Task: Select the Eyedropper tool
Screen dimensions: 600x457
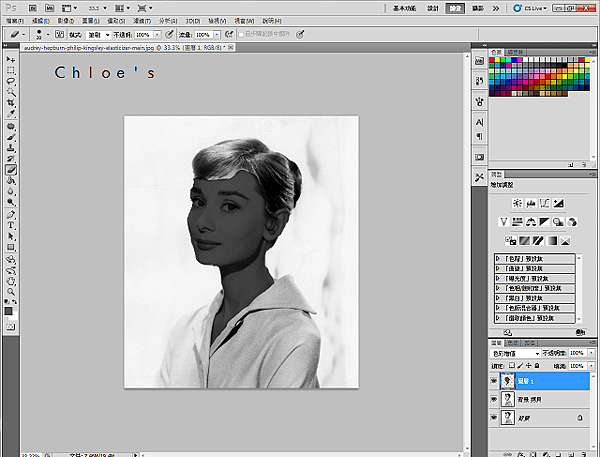Action: coord(11,113)
